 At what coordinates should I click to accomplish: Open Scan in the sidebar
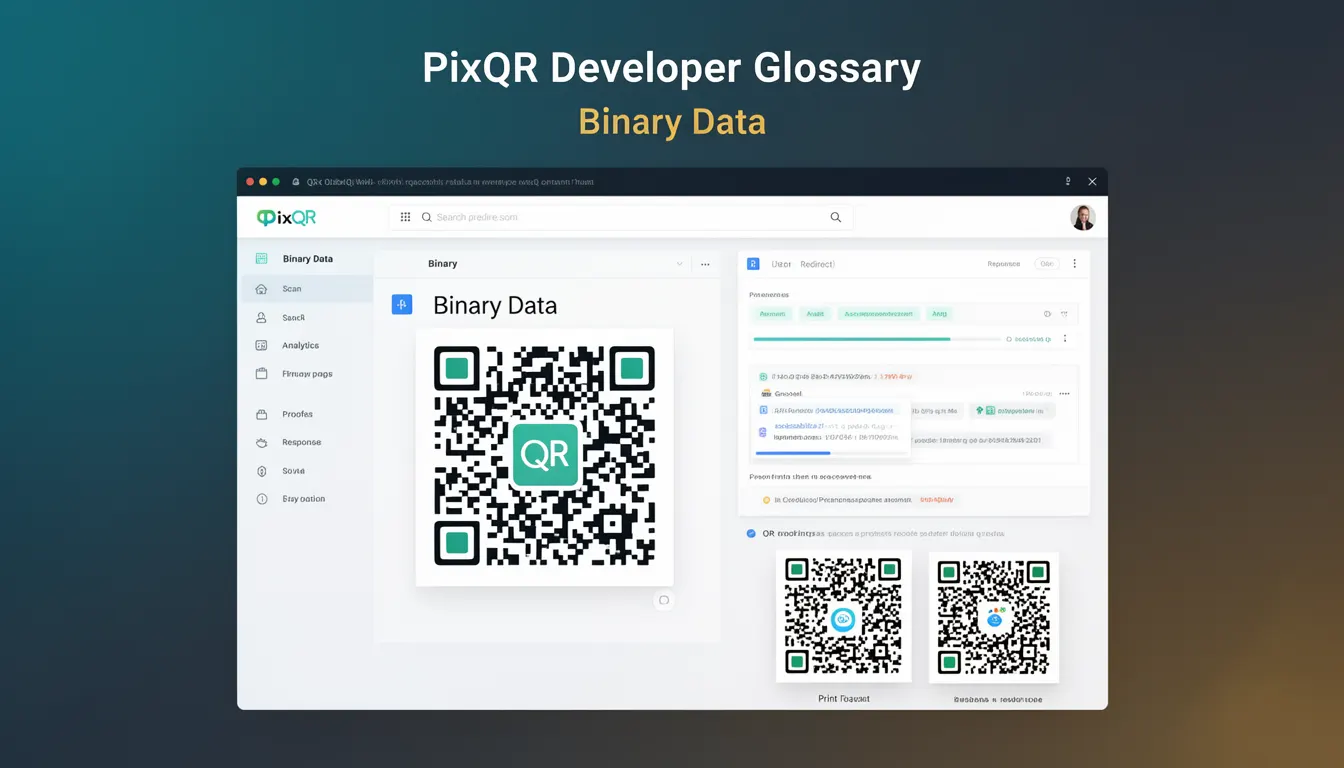click(x=307, y=289)
